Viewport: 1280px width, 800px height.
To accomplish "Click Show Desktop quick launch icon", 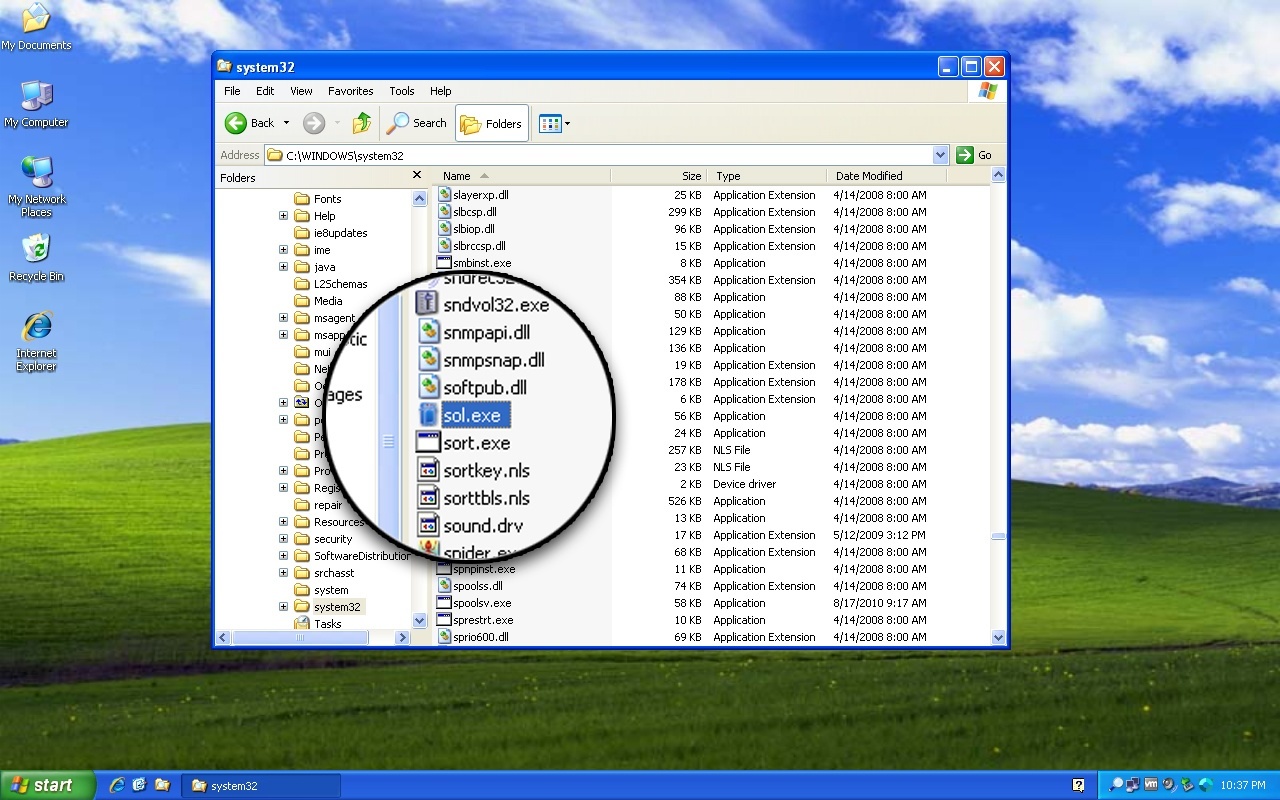I will 139,785.
